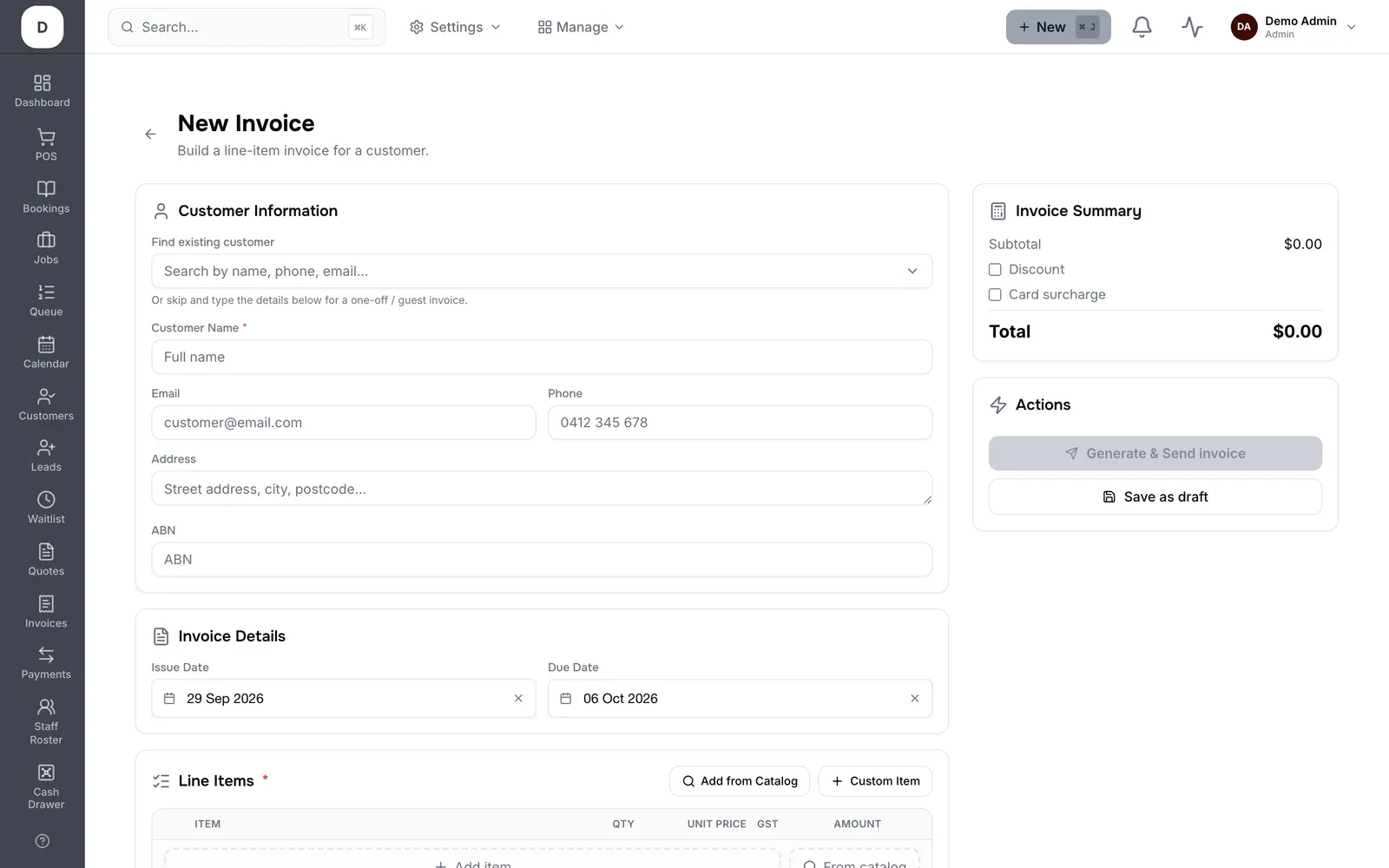This screenshot has width=1389, height=868.
Task: Open Invoices from the sidebar
Action: 46,612
